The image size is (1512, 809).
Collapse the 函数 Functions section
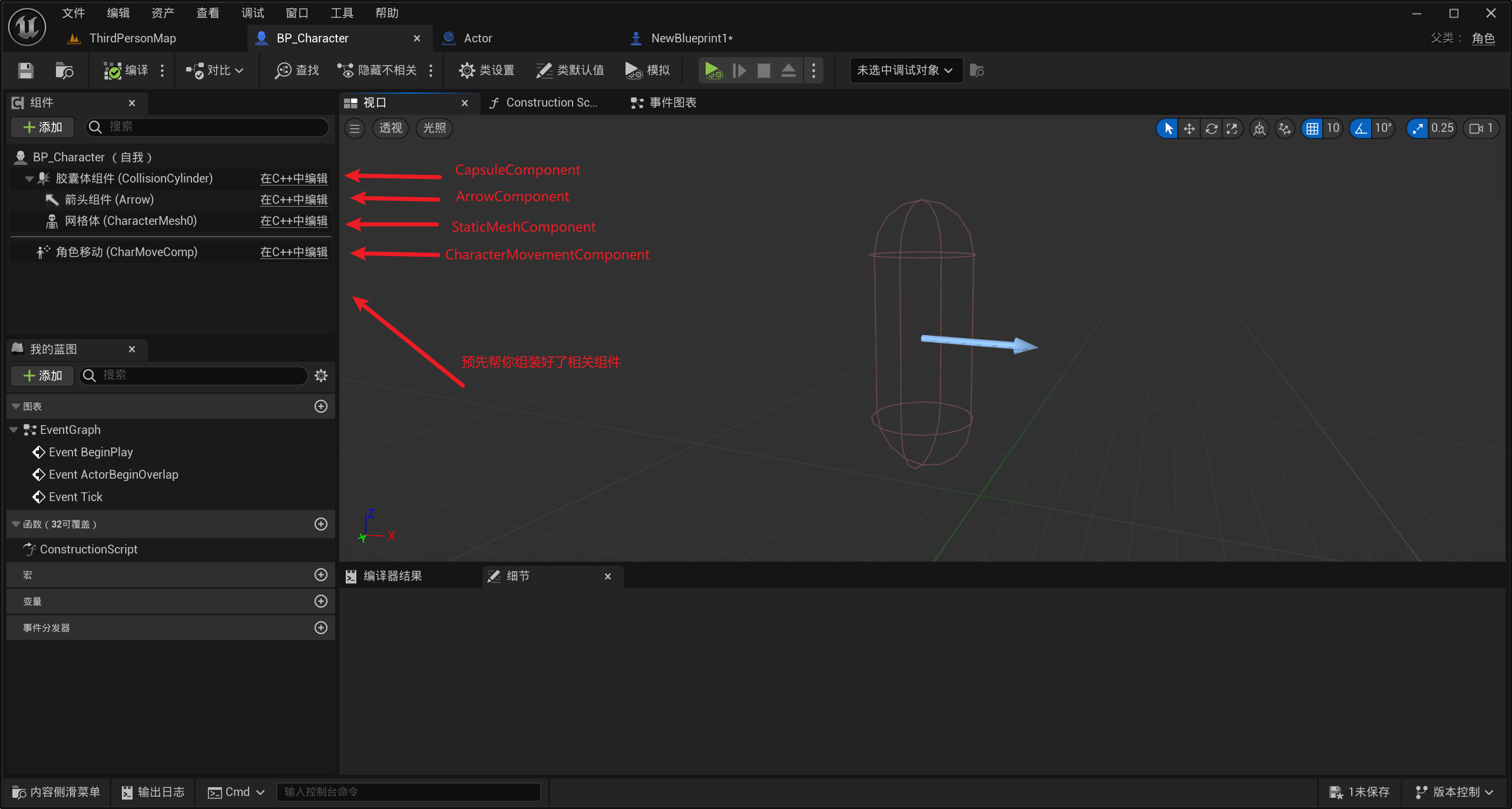(16, 524)
